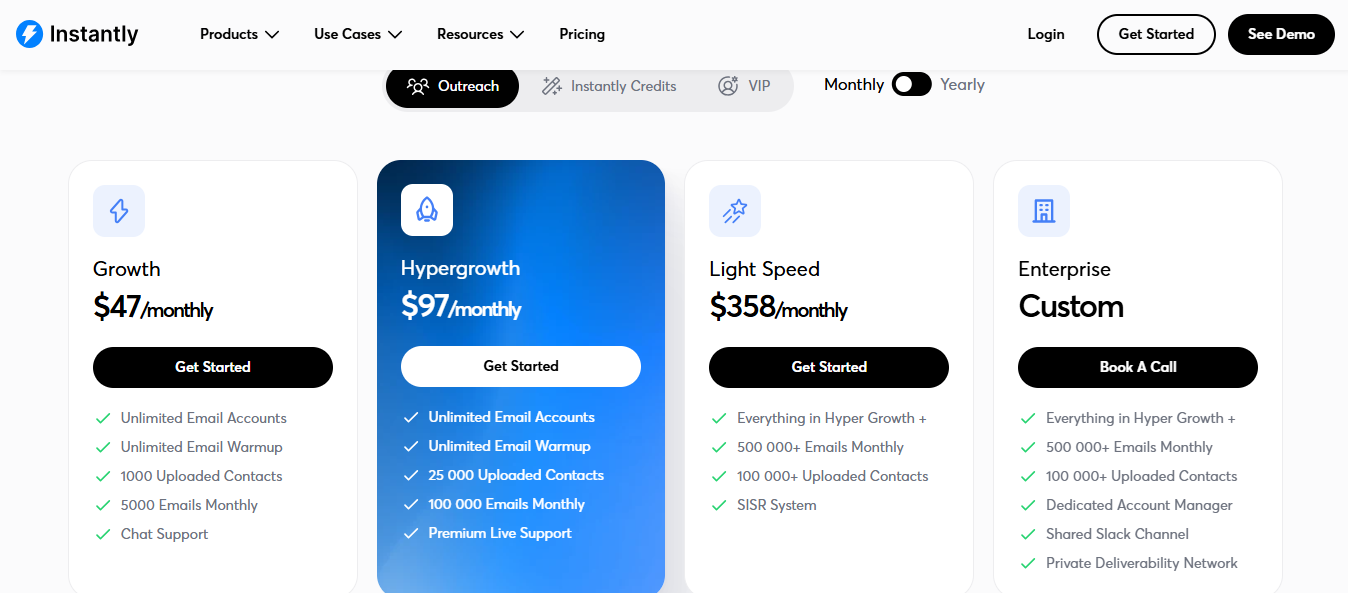
Task: Open the Use Cases dropdown
Action: click(x=356, y=33)
